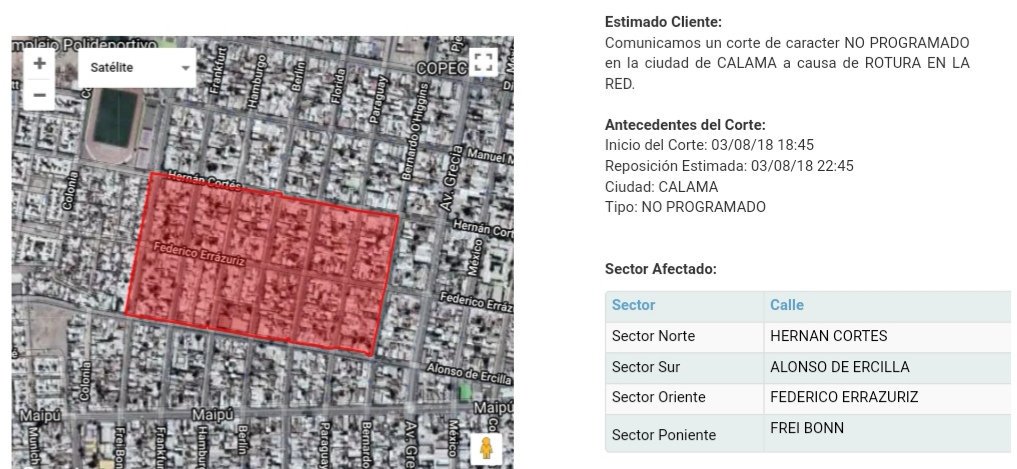1017x469 pixels.
Task: Click the Reposición Estimada date line
Action: point(729,166)
